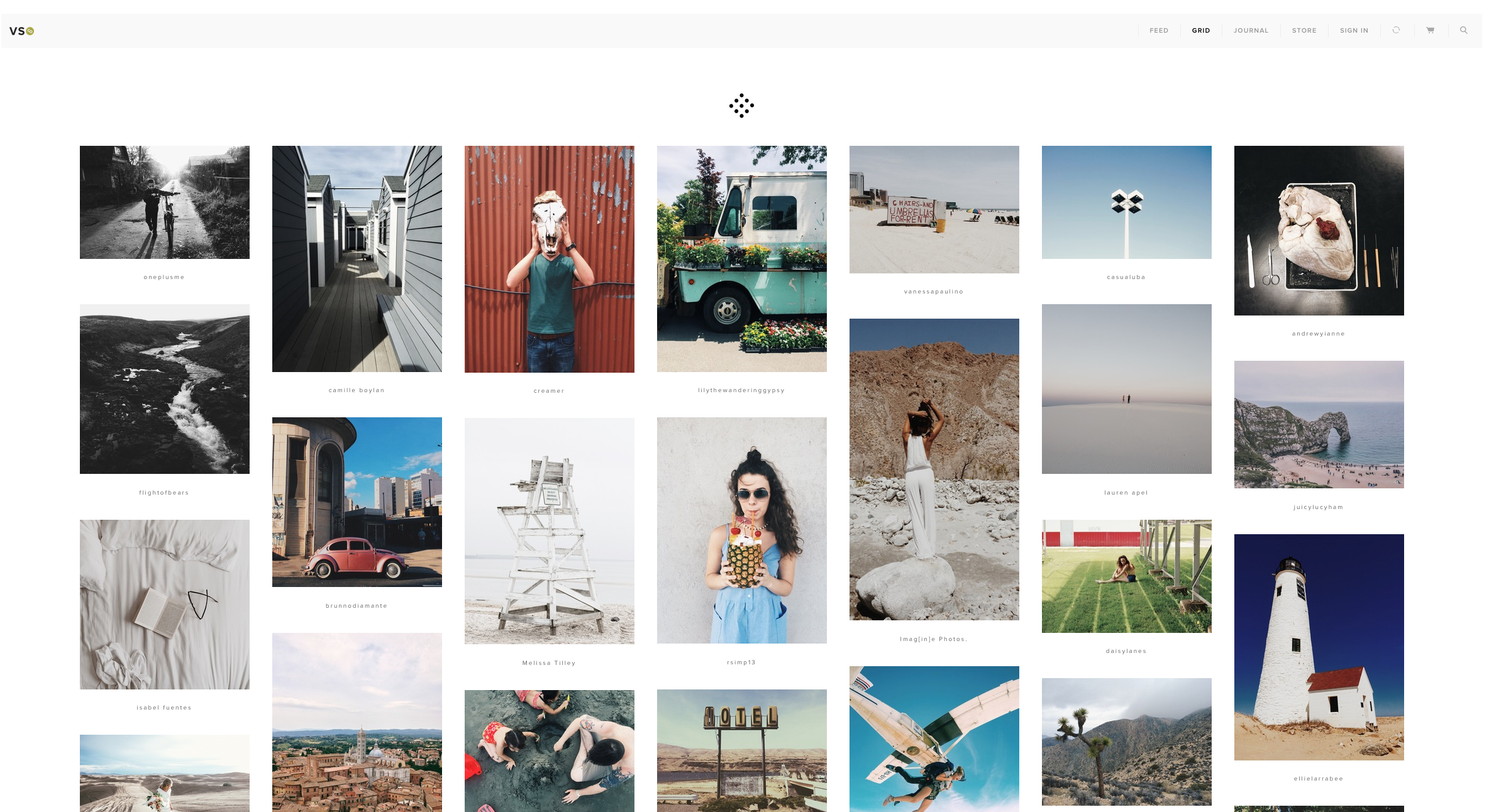Open the Journal section

(1250, 31)
